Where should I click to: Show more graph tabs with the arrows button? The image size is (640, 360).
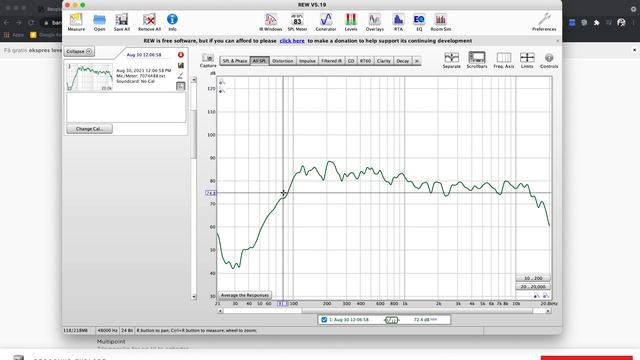(417, 61)
